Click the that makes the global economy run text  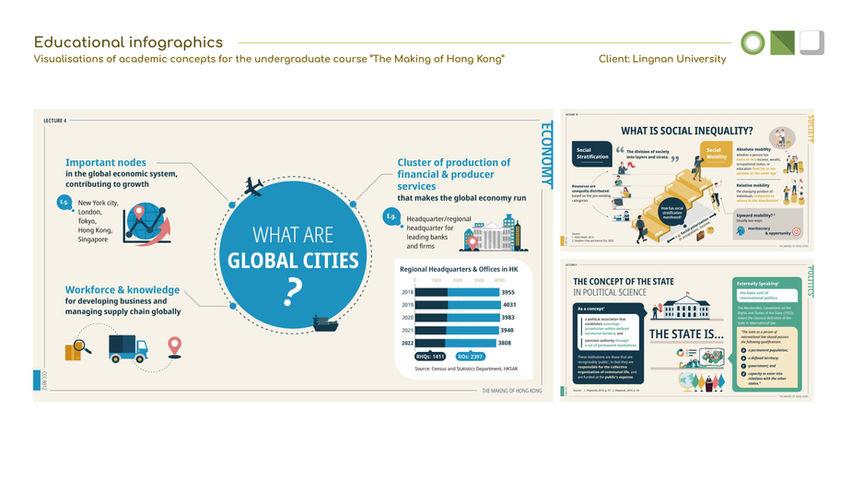[461, 198]
